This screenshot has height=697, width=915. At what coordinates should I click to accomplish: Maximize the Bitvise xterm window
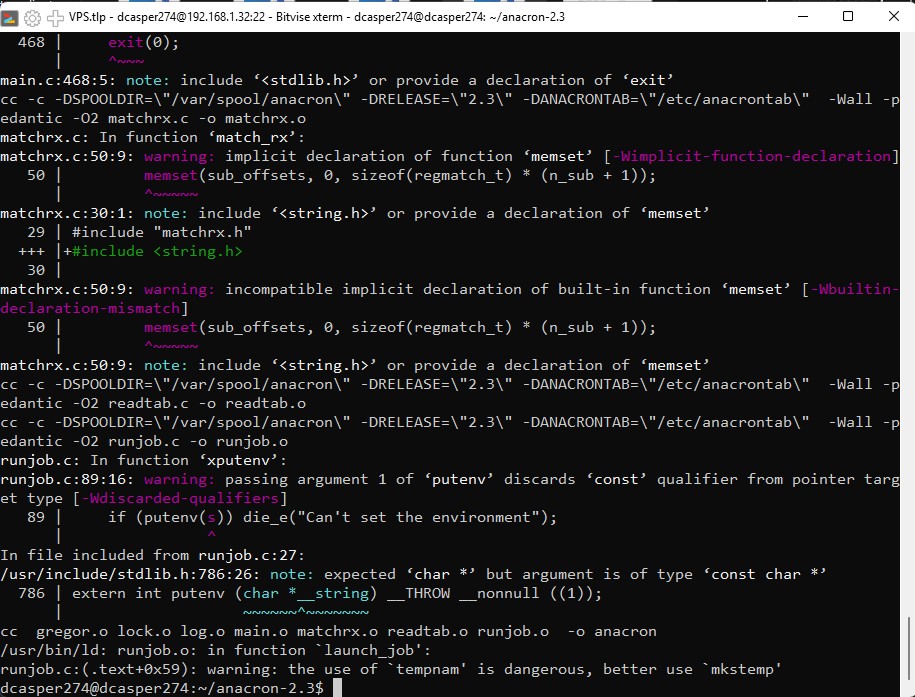click(x=848, y=17)
